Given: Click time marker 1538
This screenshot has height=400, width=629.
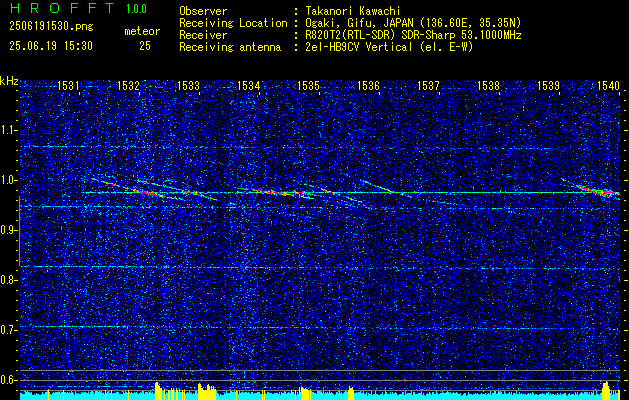Looking at the screenshot, I should click(489, 85).
